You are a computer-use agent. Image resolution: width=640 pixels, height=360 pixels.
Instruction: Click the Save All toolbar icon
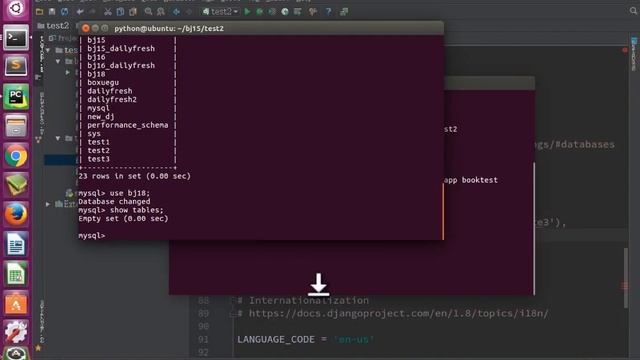(52, 12)
